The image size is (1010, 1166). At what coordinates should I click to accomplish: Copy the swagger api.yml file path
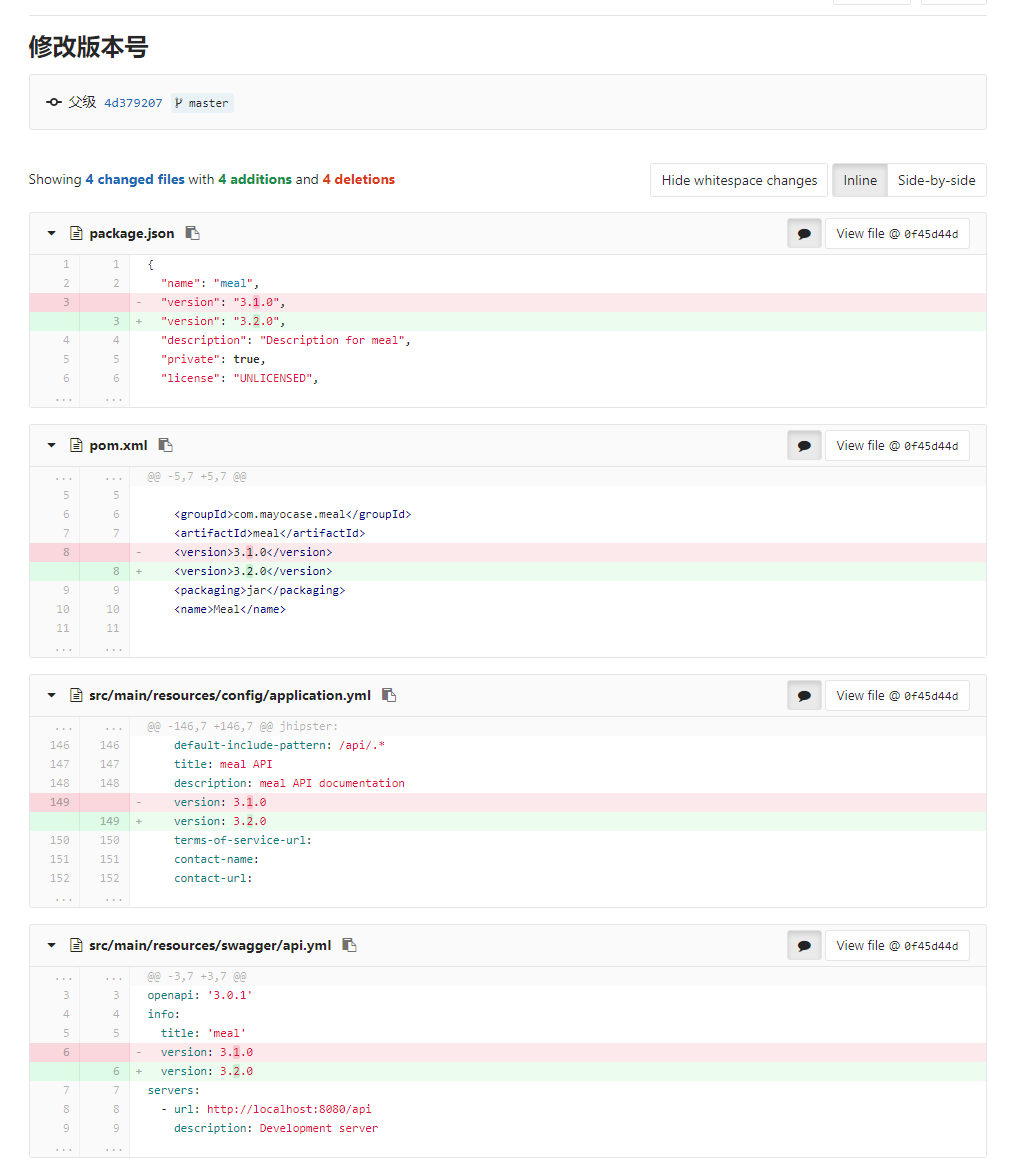coord(350,945)
